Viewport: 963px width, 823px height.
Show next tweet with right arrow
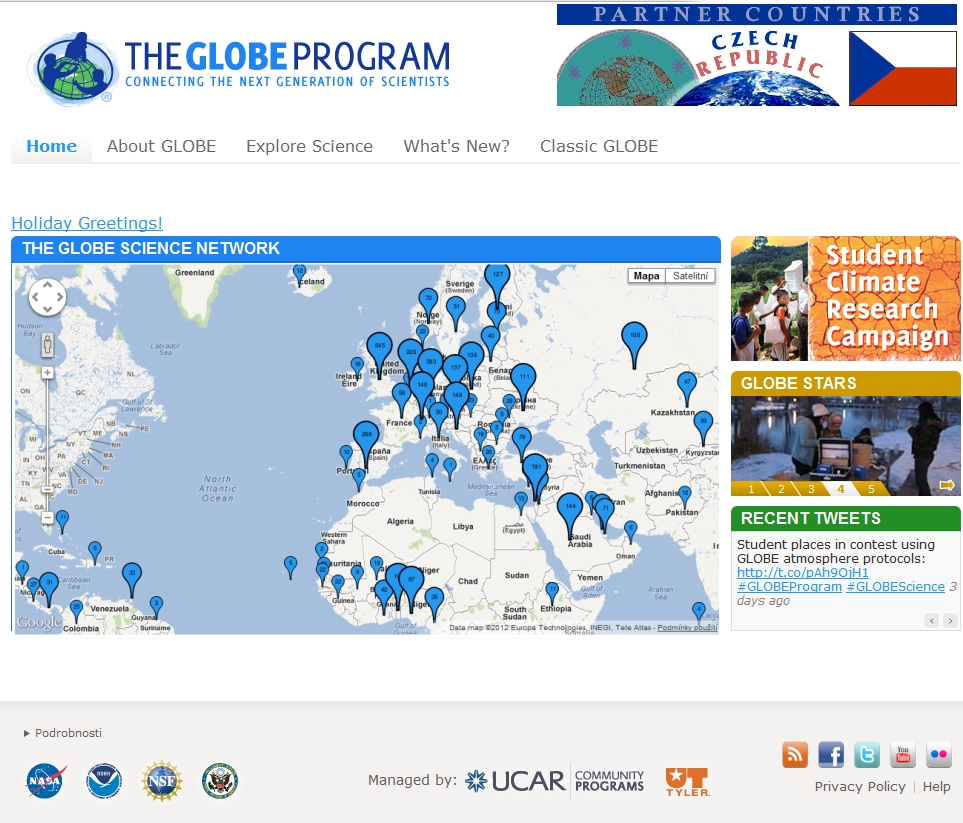(x=950, y=621)
